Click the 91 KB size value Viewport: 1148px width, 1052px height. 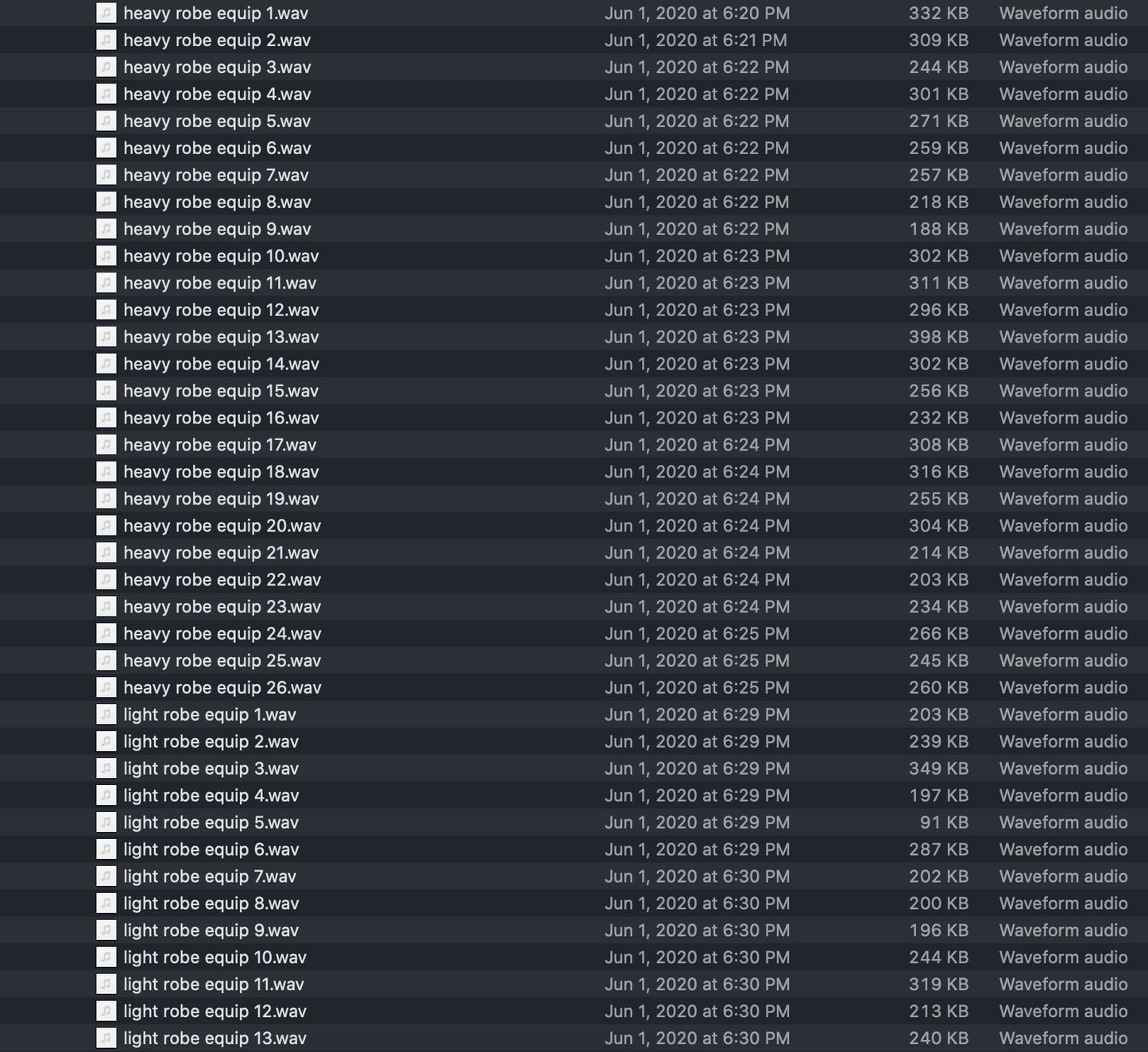pyautogui.click(x=944, y=822)
